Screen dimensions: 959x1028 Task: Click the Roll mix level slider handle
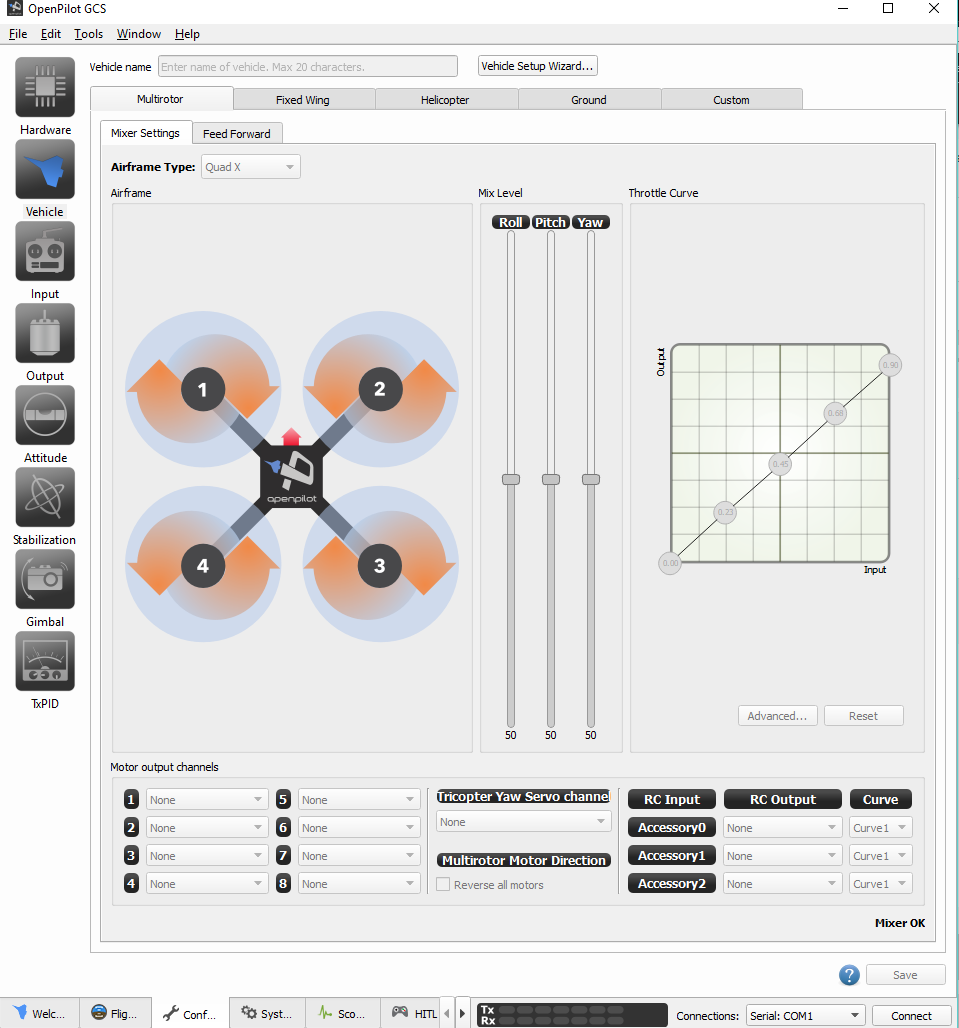[x=511, y=479]
